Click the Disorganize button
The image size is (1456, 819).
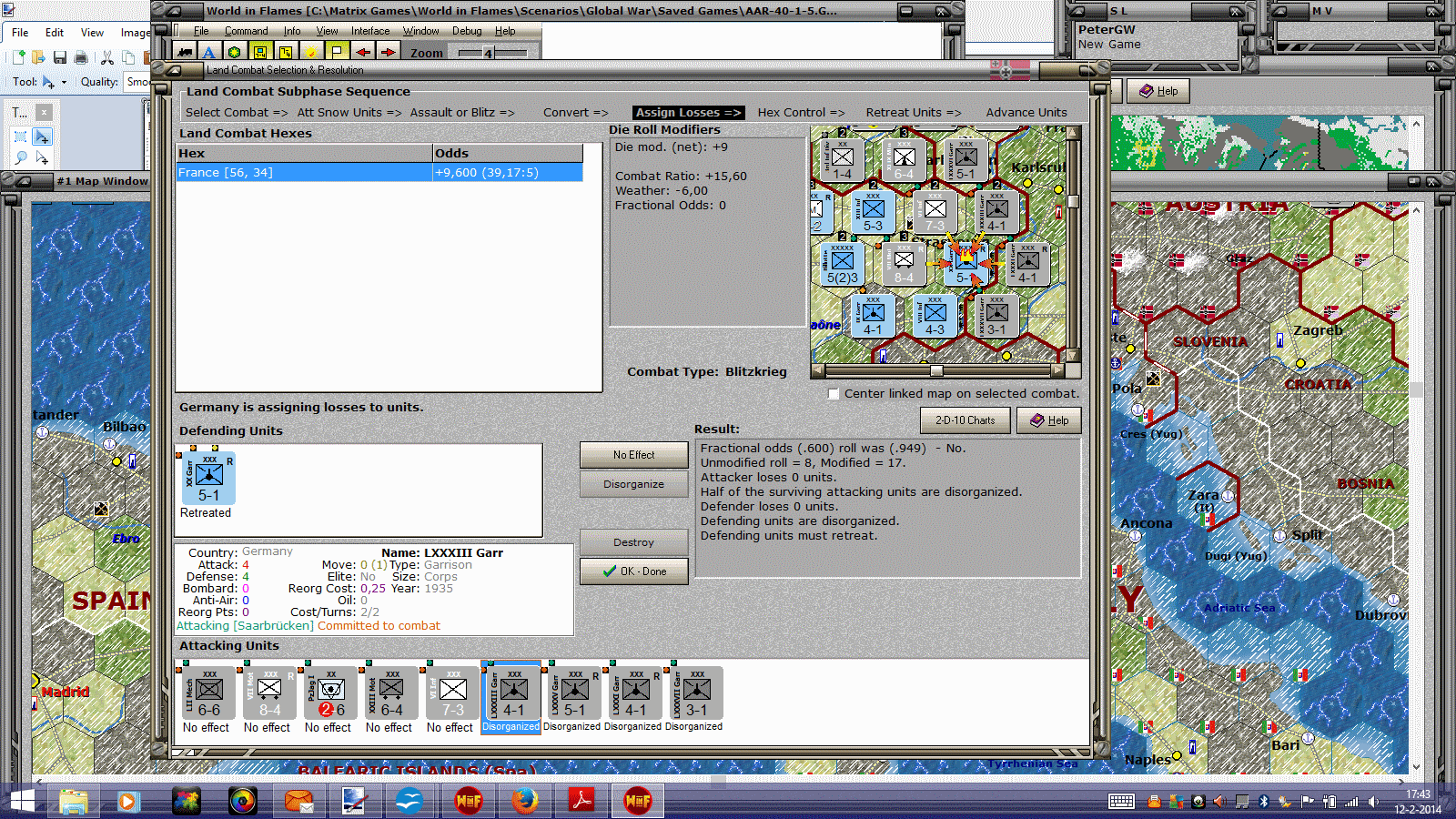click(634, 484)
